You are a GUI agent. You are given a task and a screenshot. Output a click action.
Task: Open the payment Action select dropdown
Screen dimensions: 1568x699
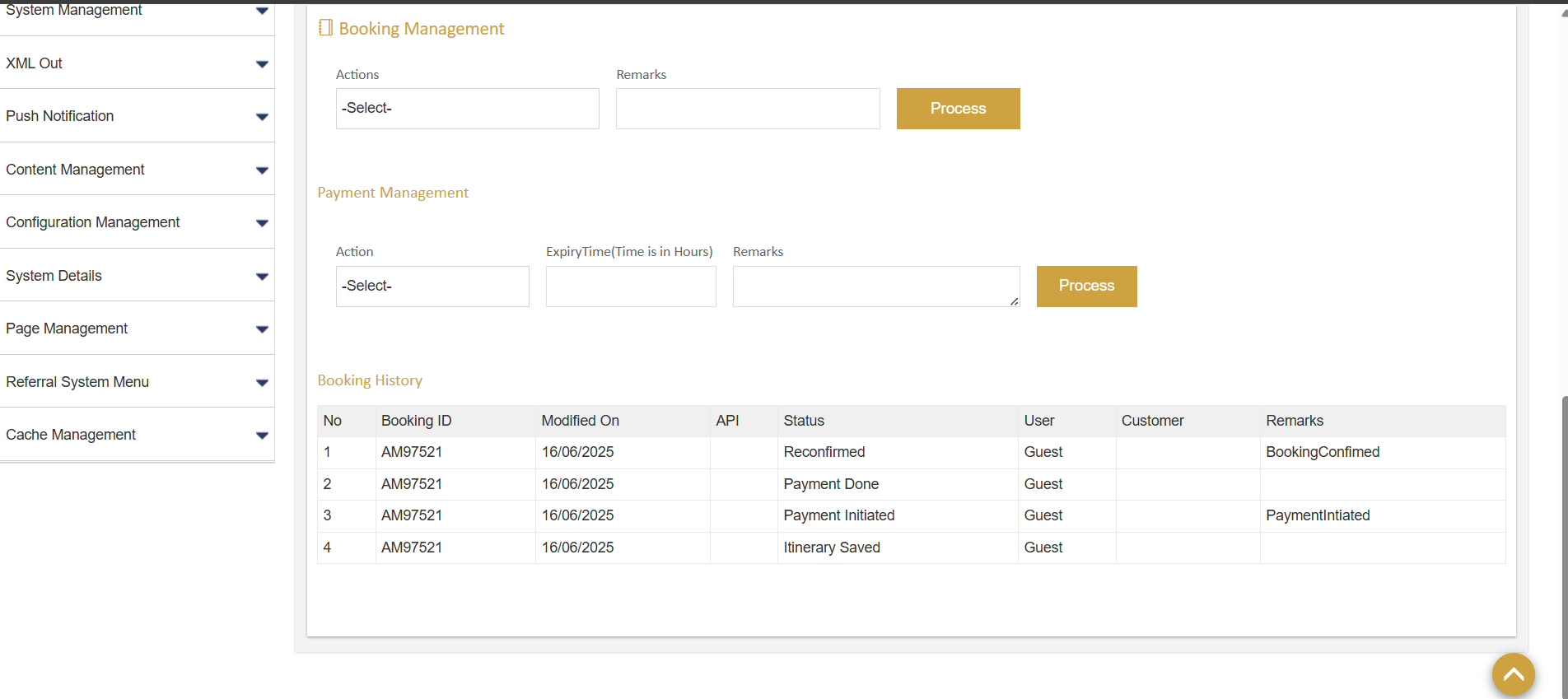click(x=432, y=287)
